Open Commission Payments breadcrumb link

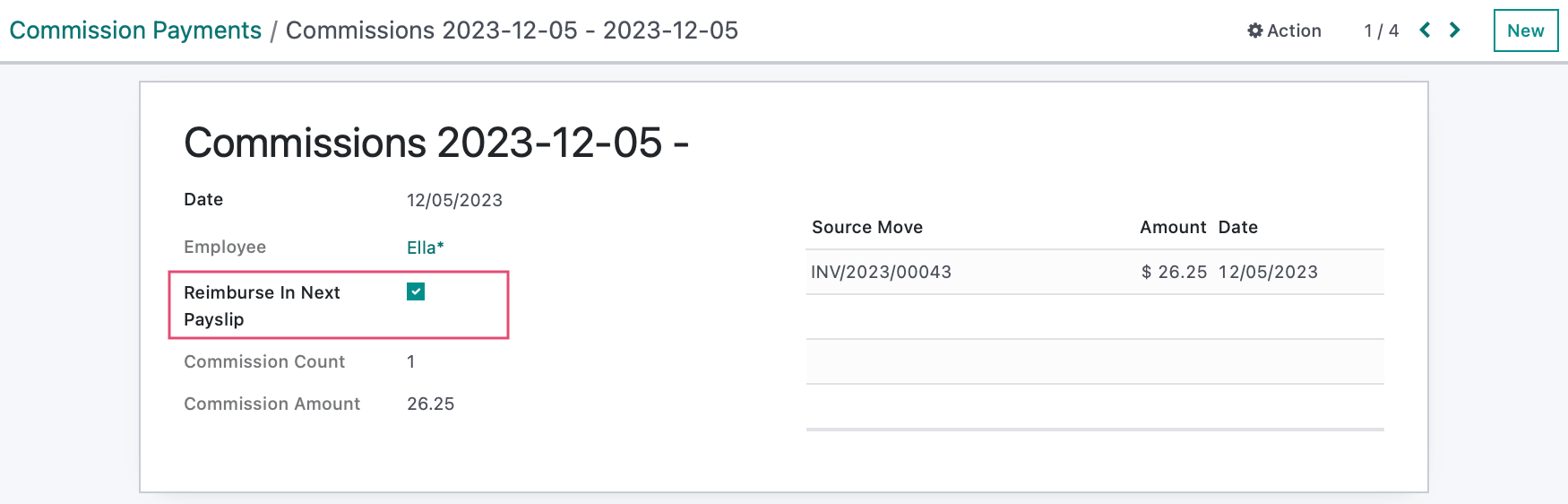135,30
